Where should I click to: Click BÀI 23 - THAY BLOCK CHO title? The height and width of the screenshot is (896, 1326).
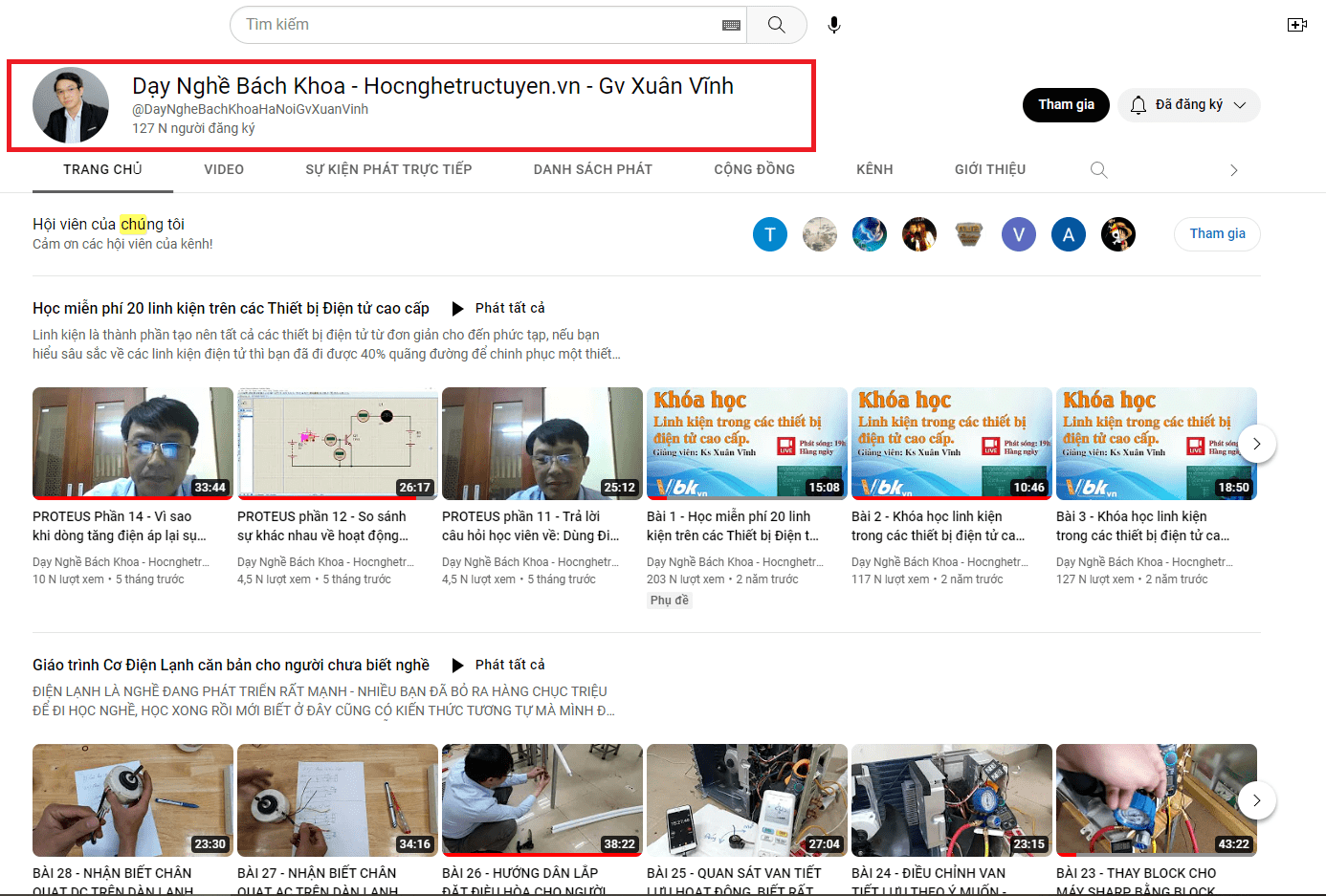pos(1137,882)
